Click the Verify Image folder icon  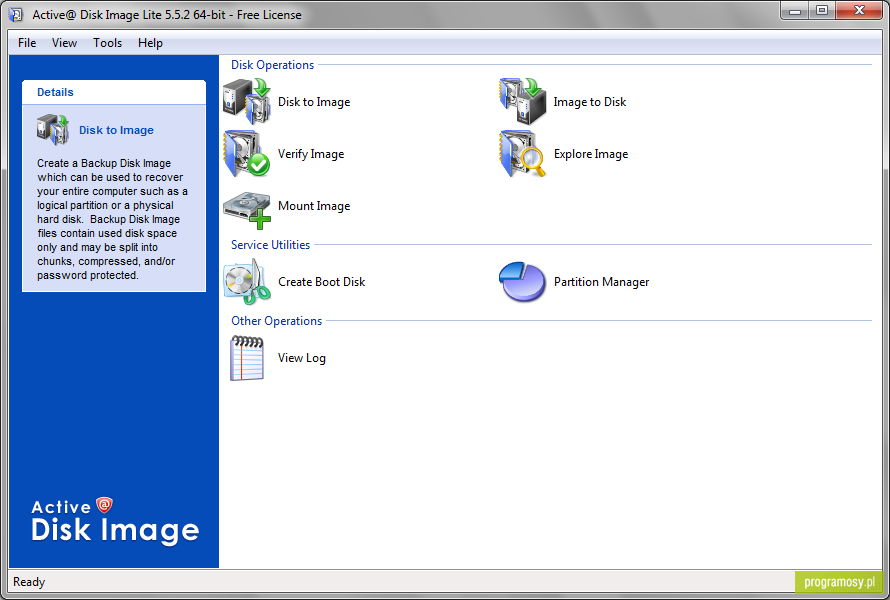[247, 153]
